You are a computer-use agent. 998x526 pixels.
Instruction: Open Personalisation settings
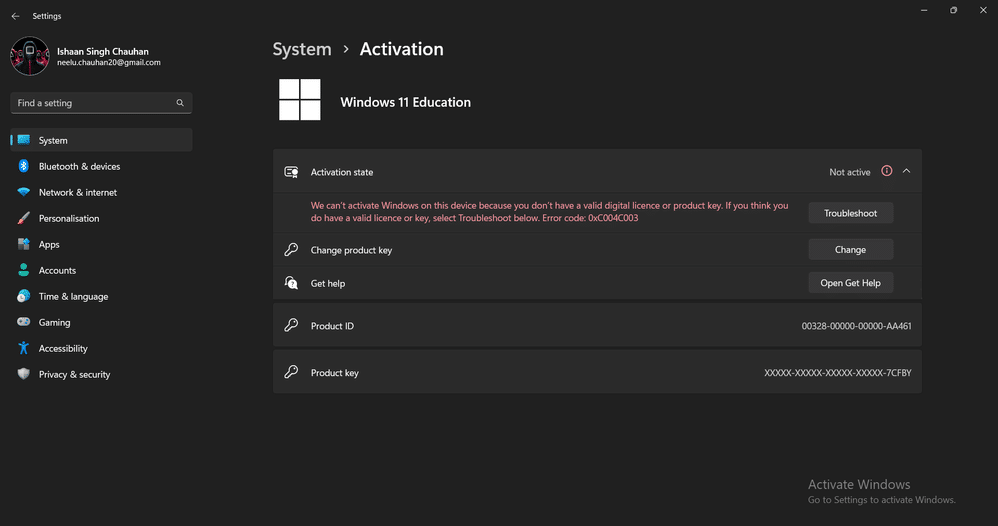click(x=101, y=218)
